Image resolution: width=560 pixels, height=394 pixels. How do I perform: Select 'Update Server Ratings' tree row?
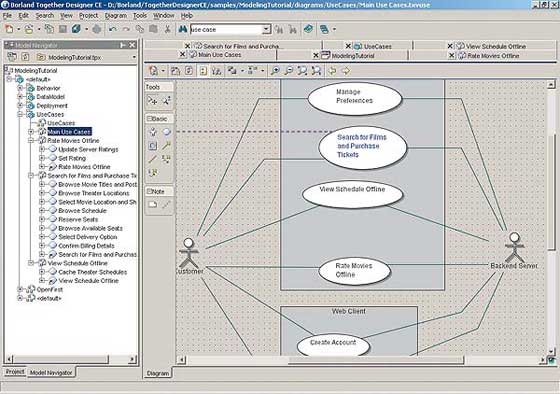click(88, 149)
